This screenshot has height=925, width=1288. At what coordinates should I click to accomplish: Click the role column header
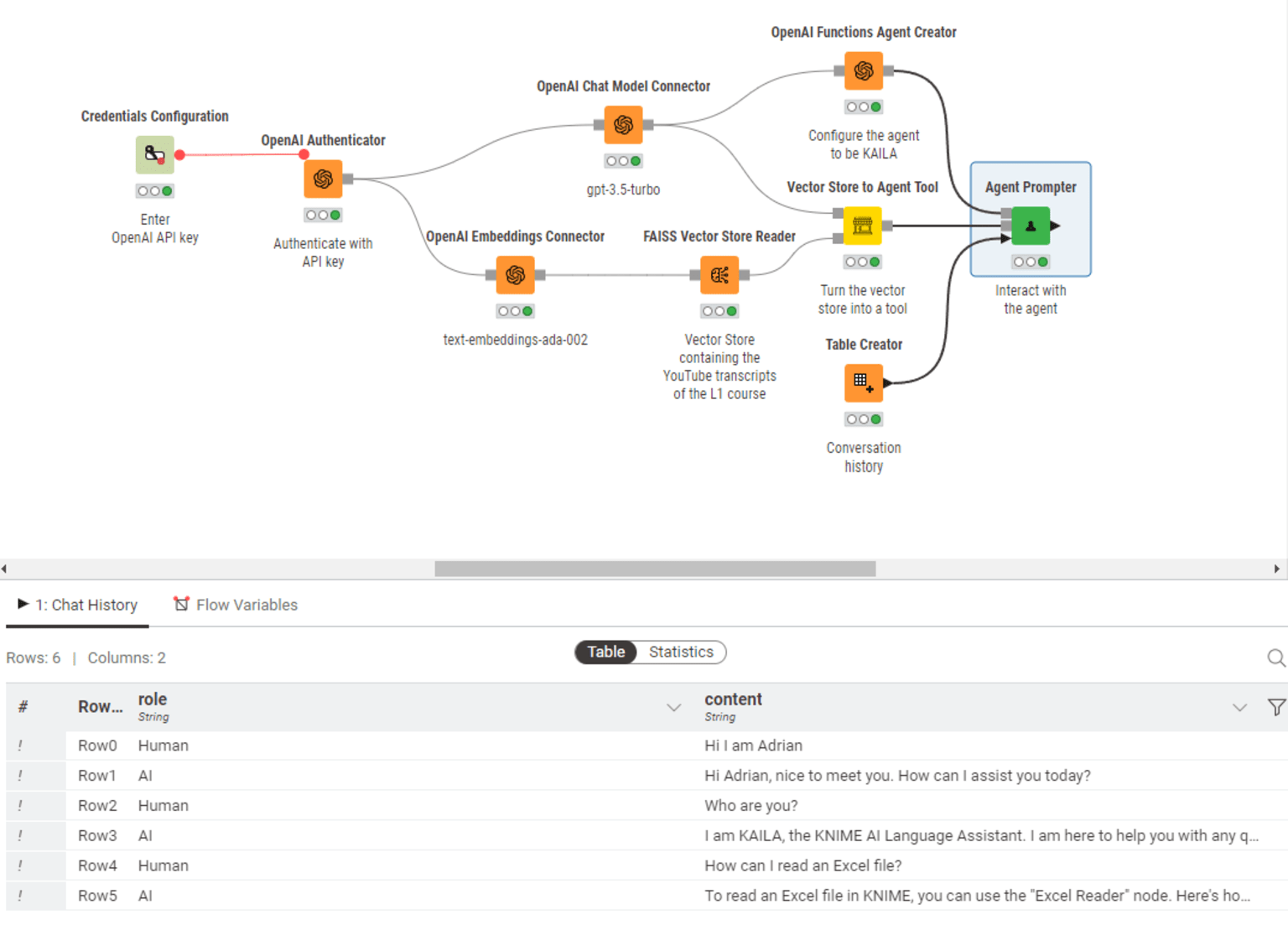(410, 706)
